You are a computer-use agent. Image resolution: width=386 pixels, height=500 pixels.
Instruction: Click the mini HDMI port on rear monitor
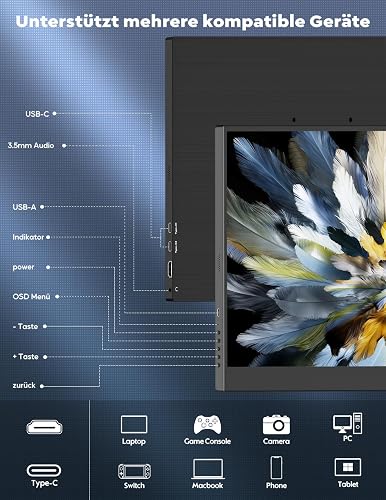click(170, 269)
